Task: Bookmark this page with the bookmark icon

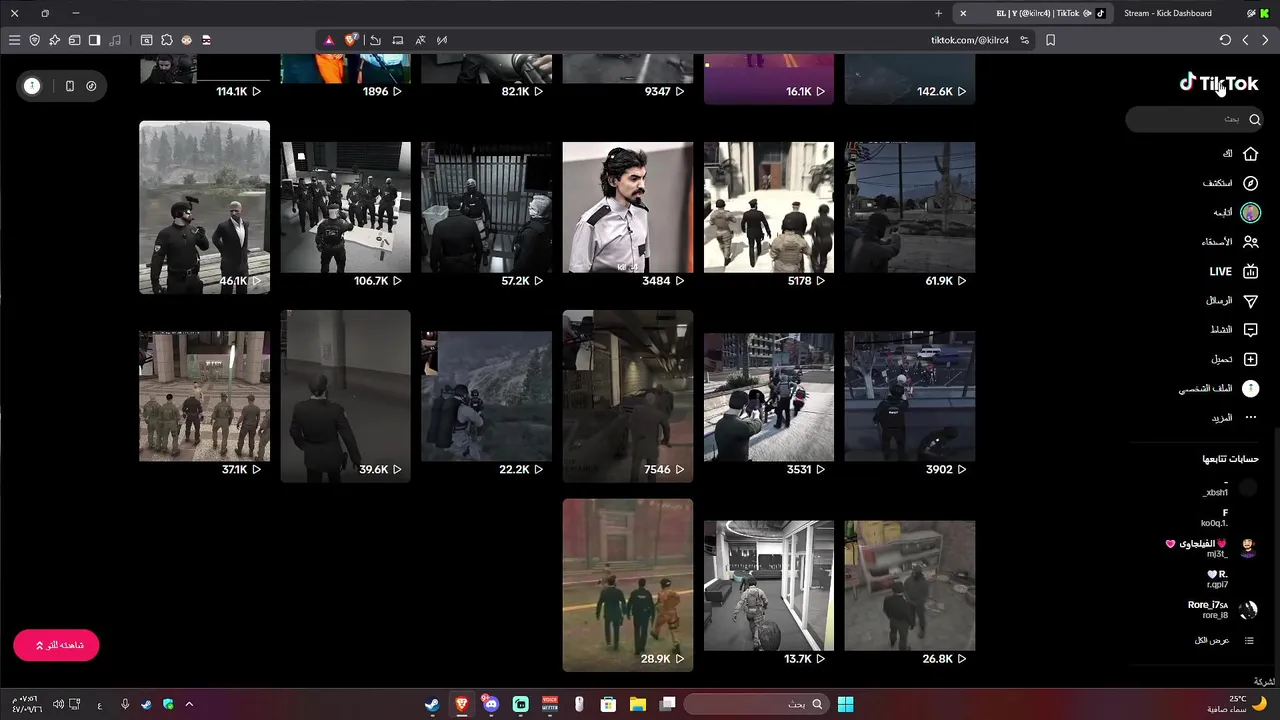Action: 1050,40
